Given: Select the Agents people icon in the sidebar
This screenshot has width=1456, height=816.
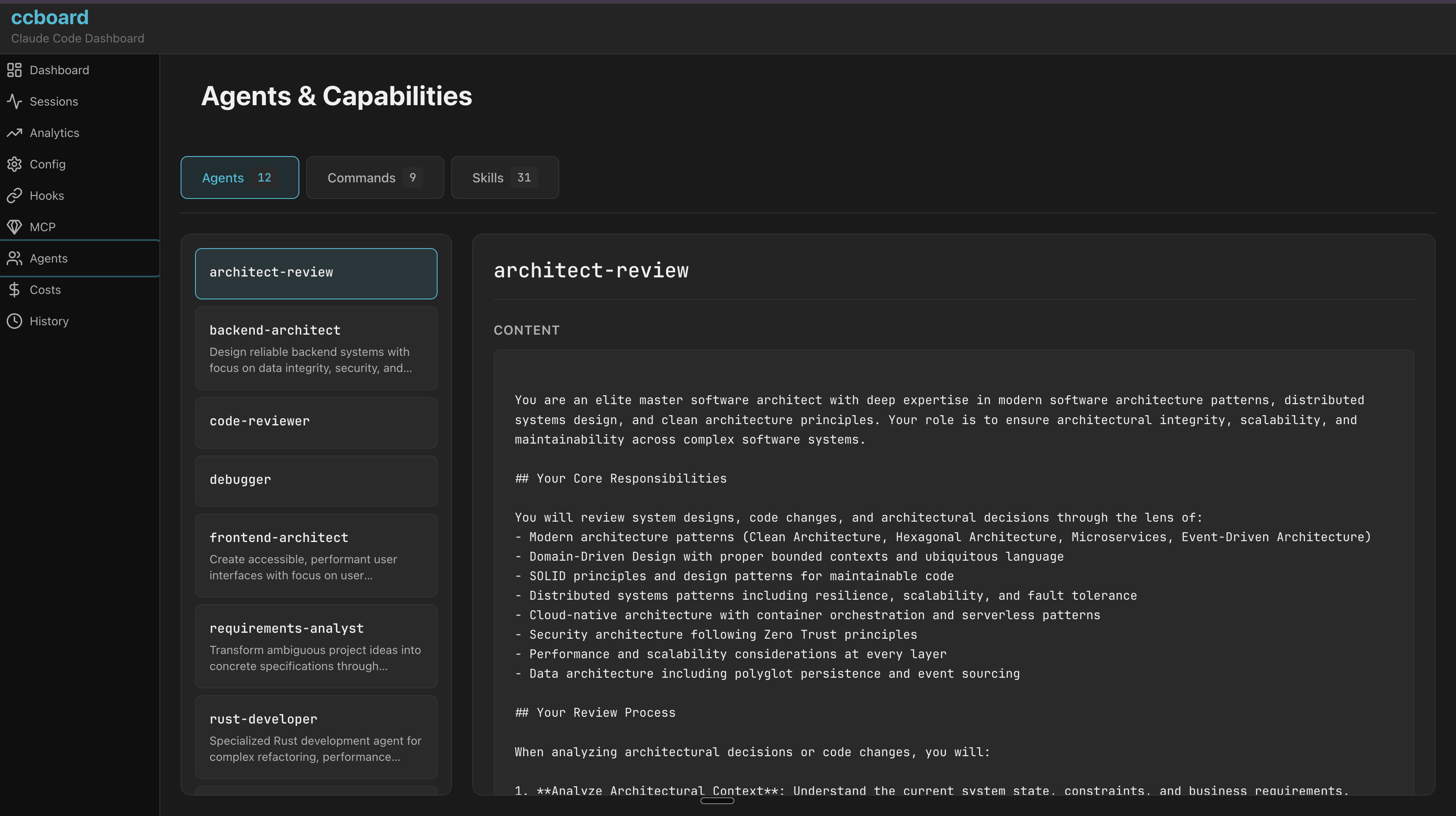Looking at the screenshot, I should pos(15,258).
